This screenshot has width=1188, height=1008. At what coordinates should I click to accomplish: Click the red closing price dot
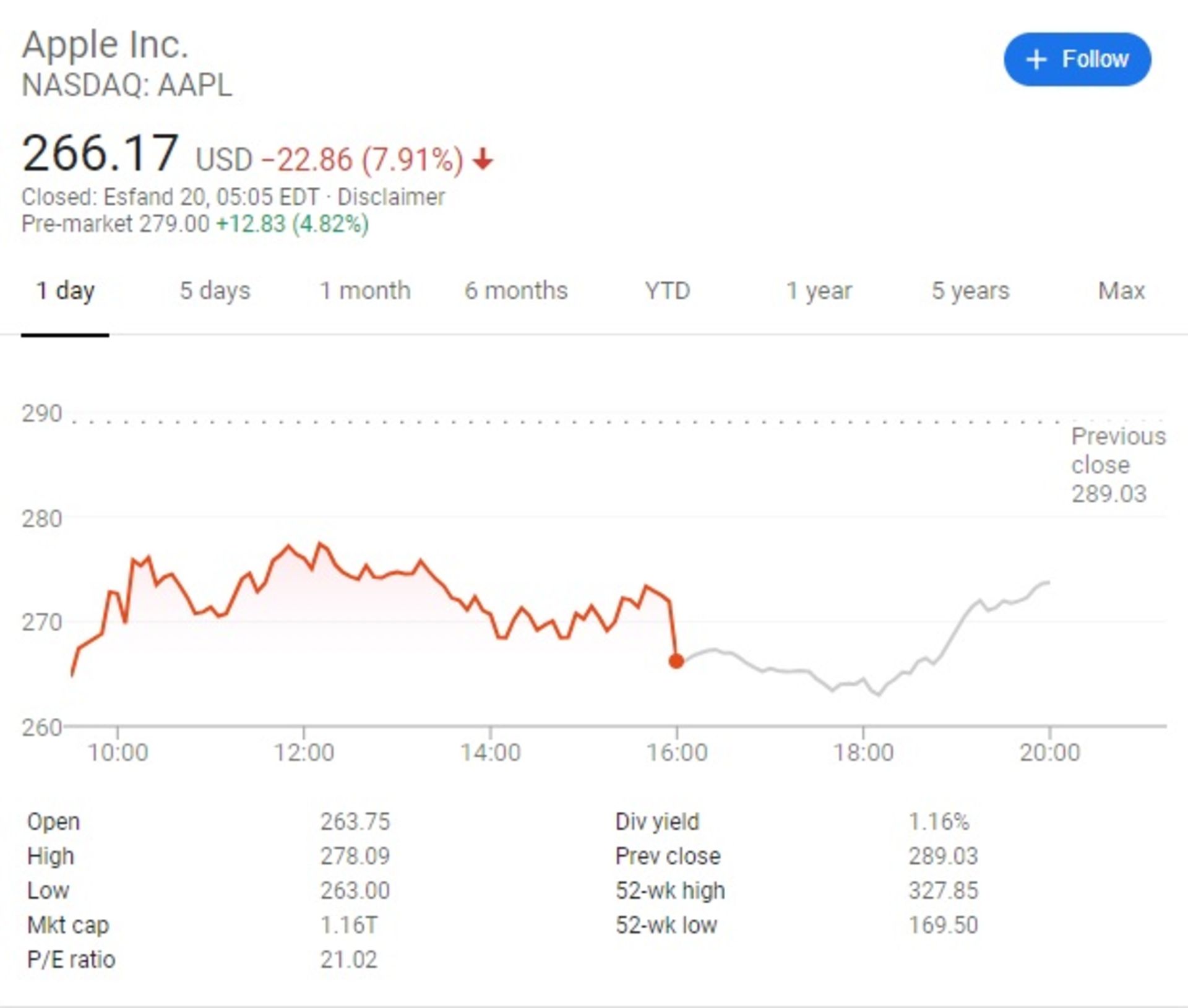pyautogui.click(x=676, y=661)
